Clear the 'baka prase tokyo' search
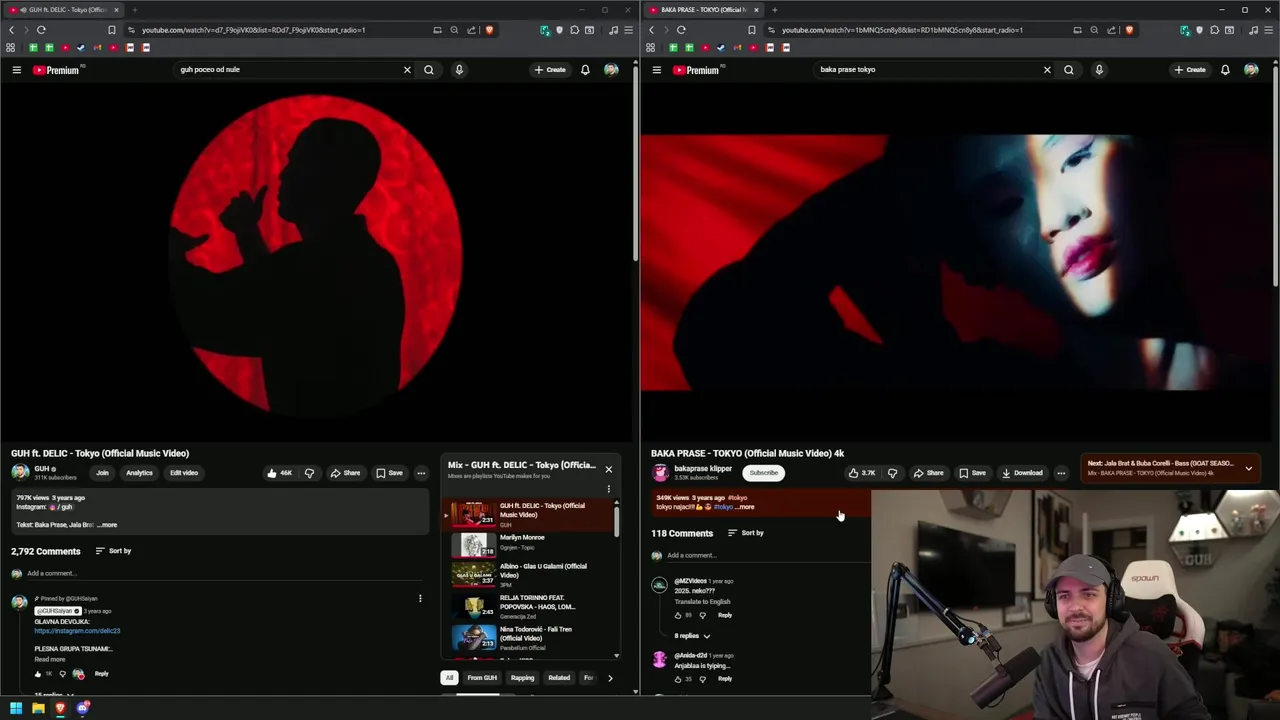The width and height of the screenshot is (1280, 720). coord(1047,70)
